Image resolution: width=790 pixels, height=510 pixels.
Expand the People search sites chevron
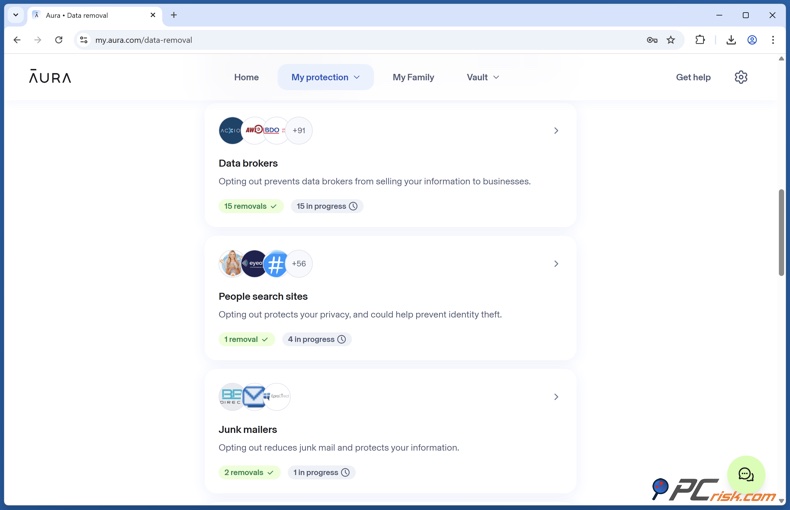556,264
